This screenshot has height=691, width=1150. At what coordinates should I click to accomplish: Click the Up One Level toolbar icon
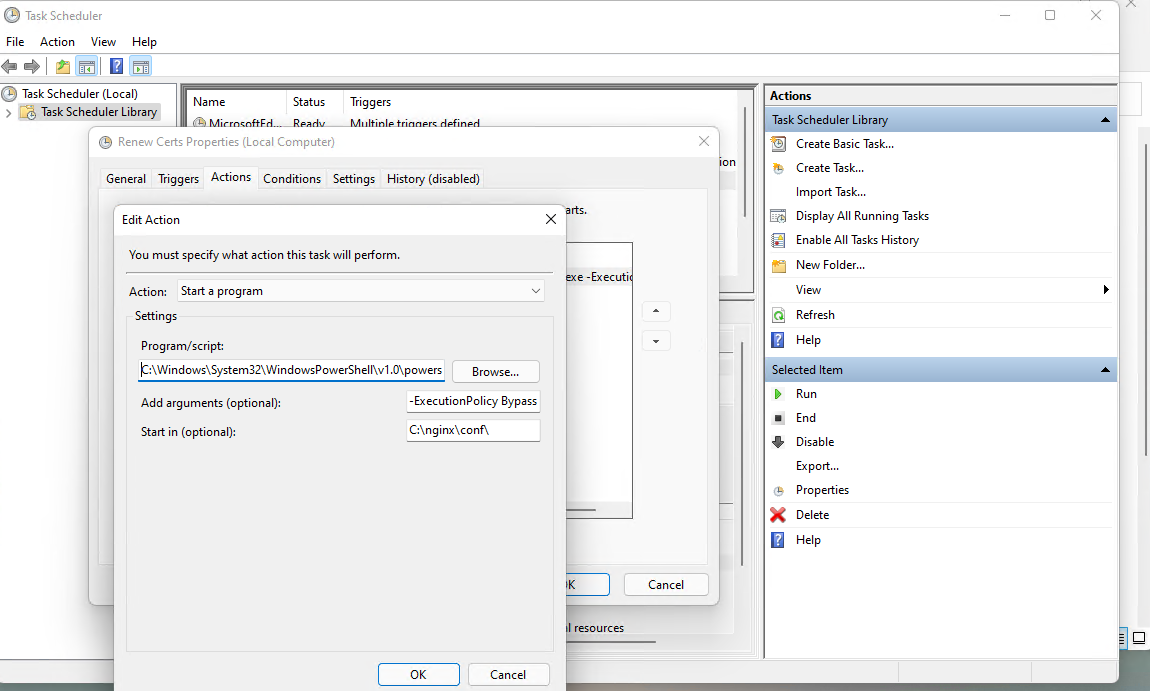point(63,67)
